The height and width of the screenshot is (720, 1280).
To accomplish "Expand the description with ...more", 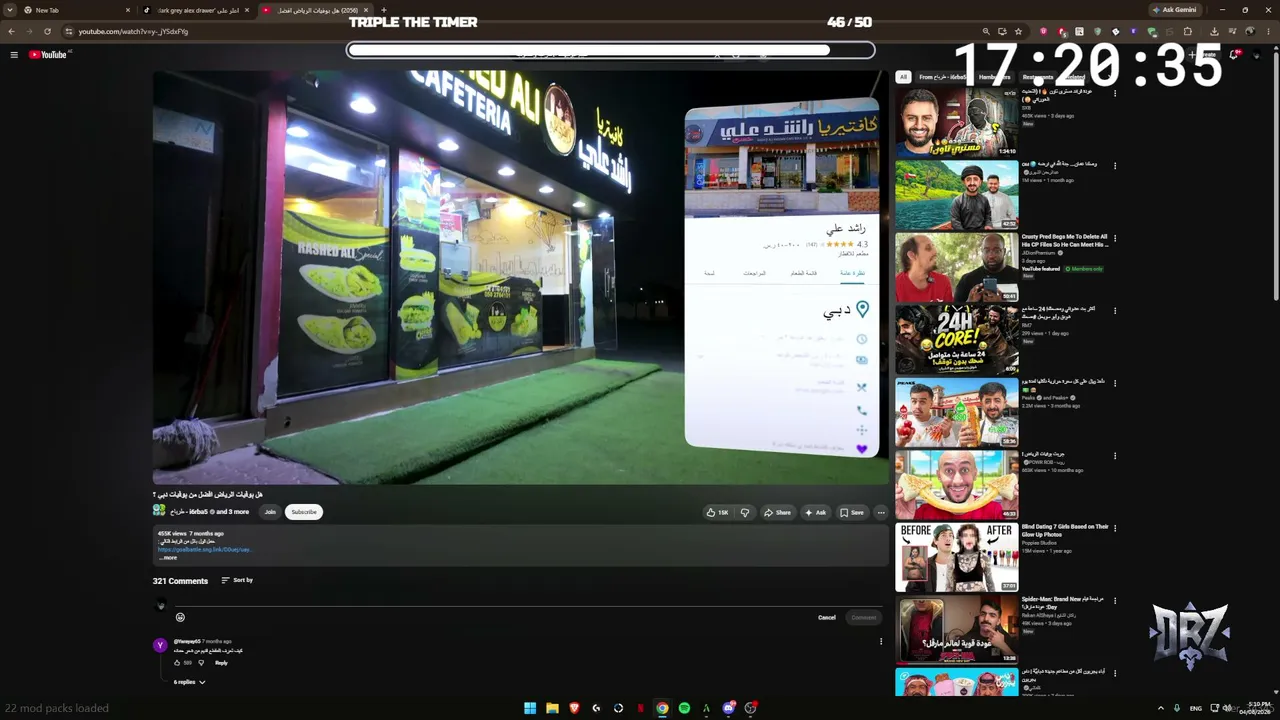I will point(167,558).
